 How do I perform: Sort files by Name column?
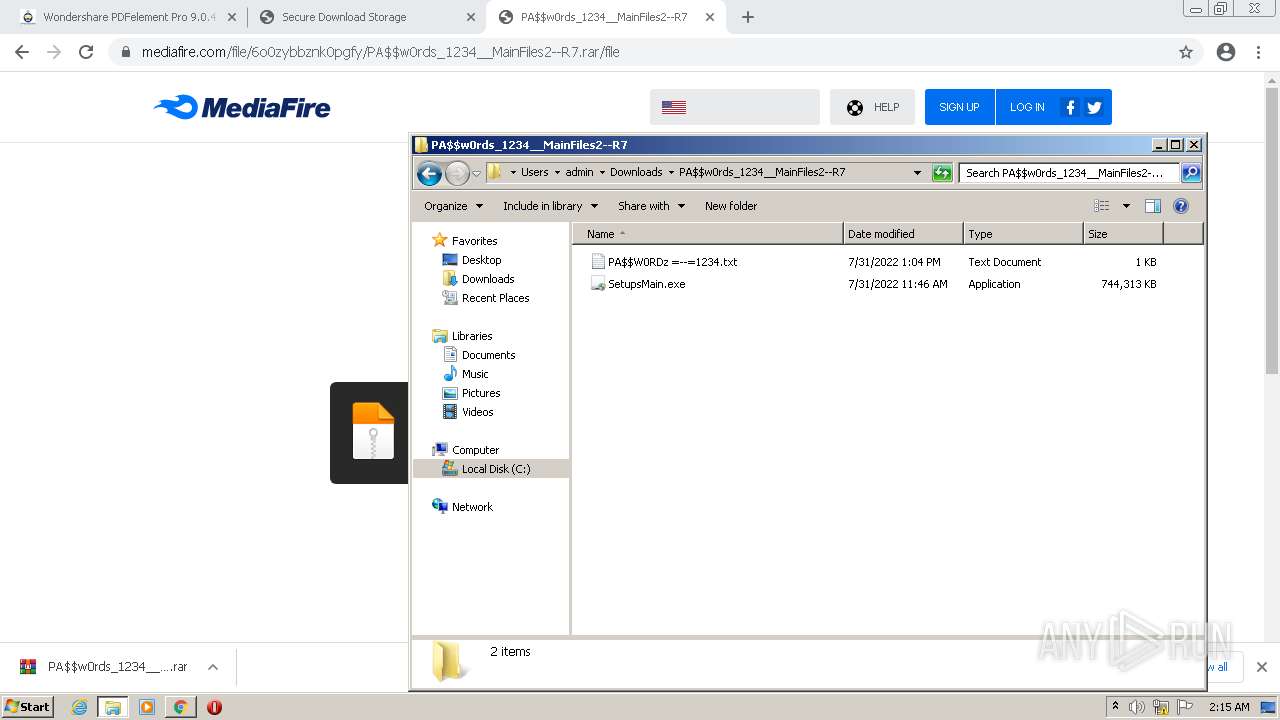click(x=708, y=234)
